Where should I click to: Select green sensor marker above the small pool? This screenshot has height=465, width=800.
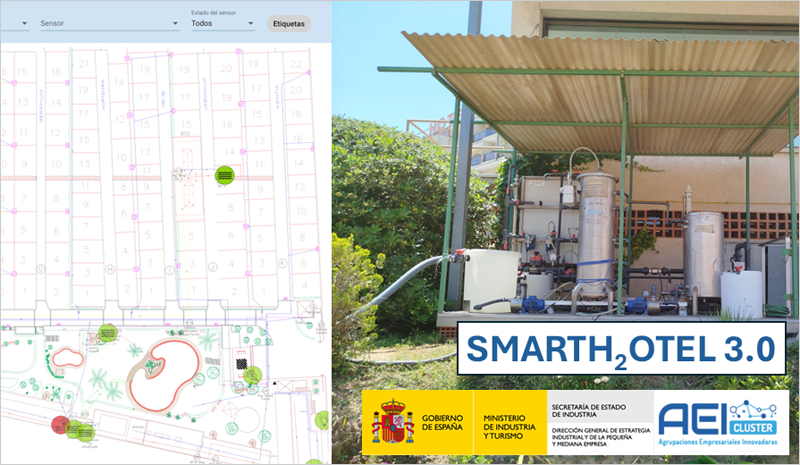coord(108,334)
